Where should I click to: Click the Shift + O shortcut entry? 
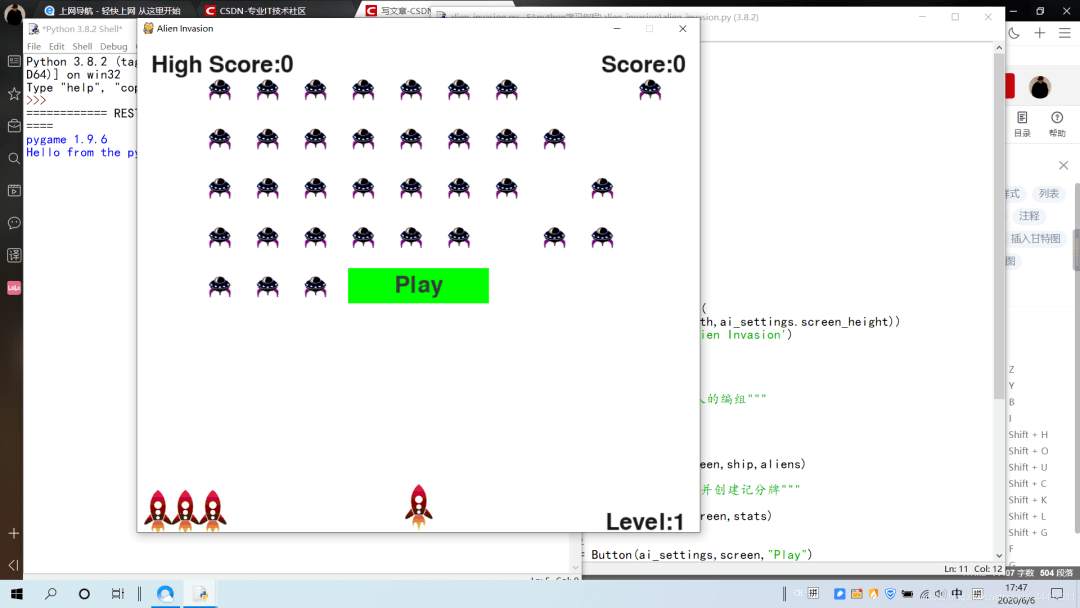[x=1028, y=451]
